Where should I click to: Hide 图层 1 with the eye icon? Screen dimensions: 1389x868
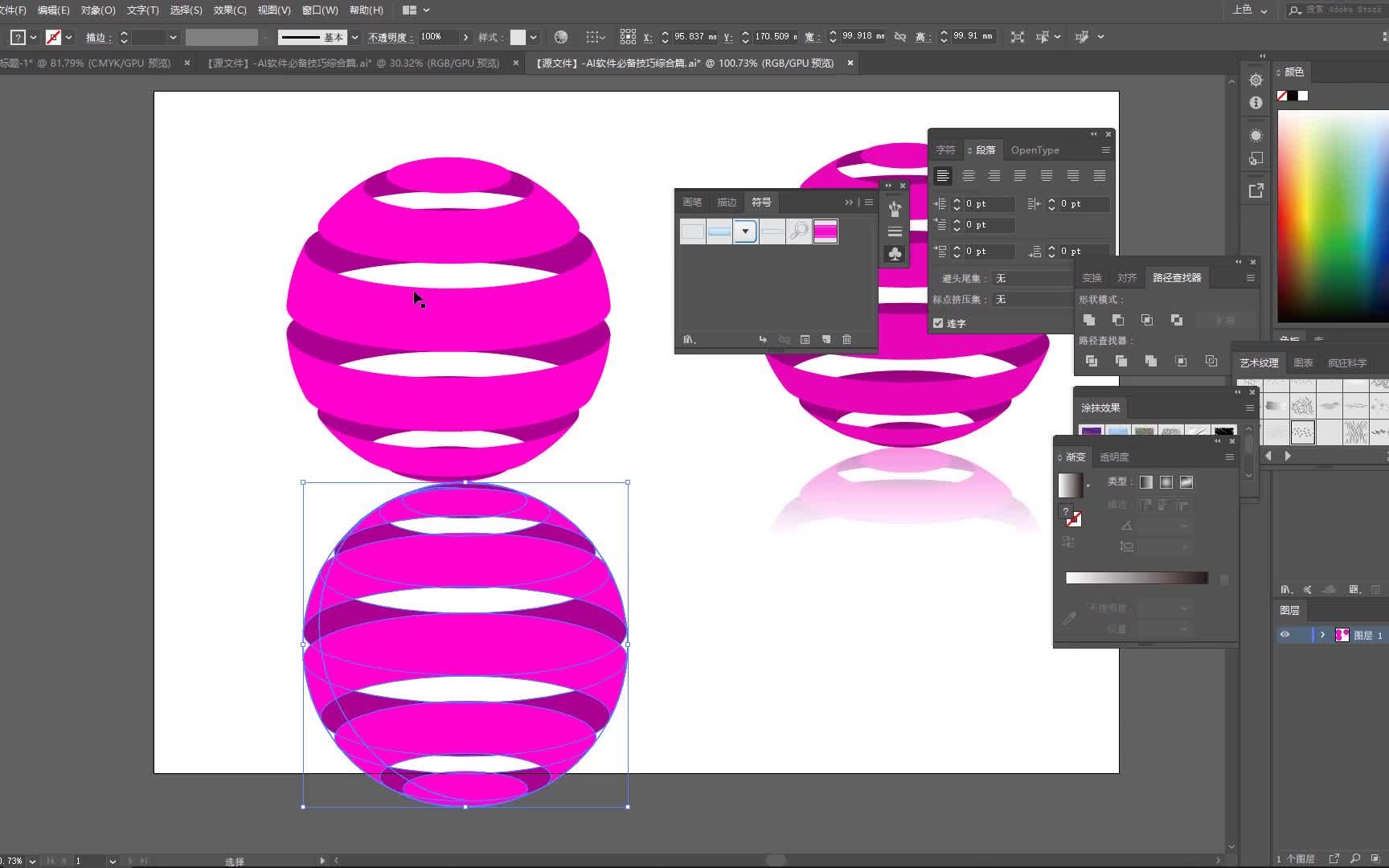(1285, 635)
